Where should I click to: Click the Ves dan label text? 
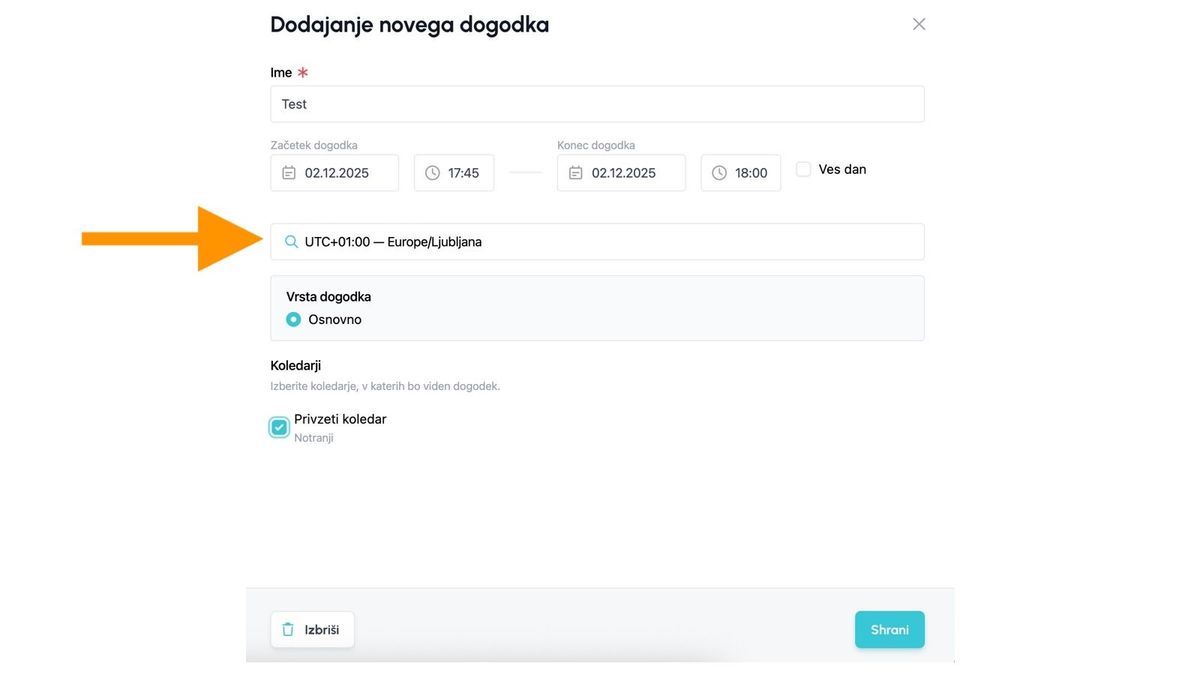point(842,170)
